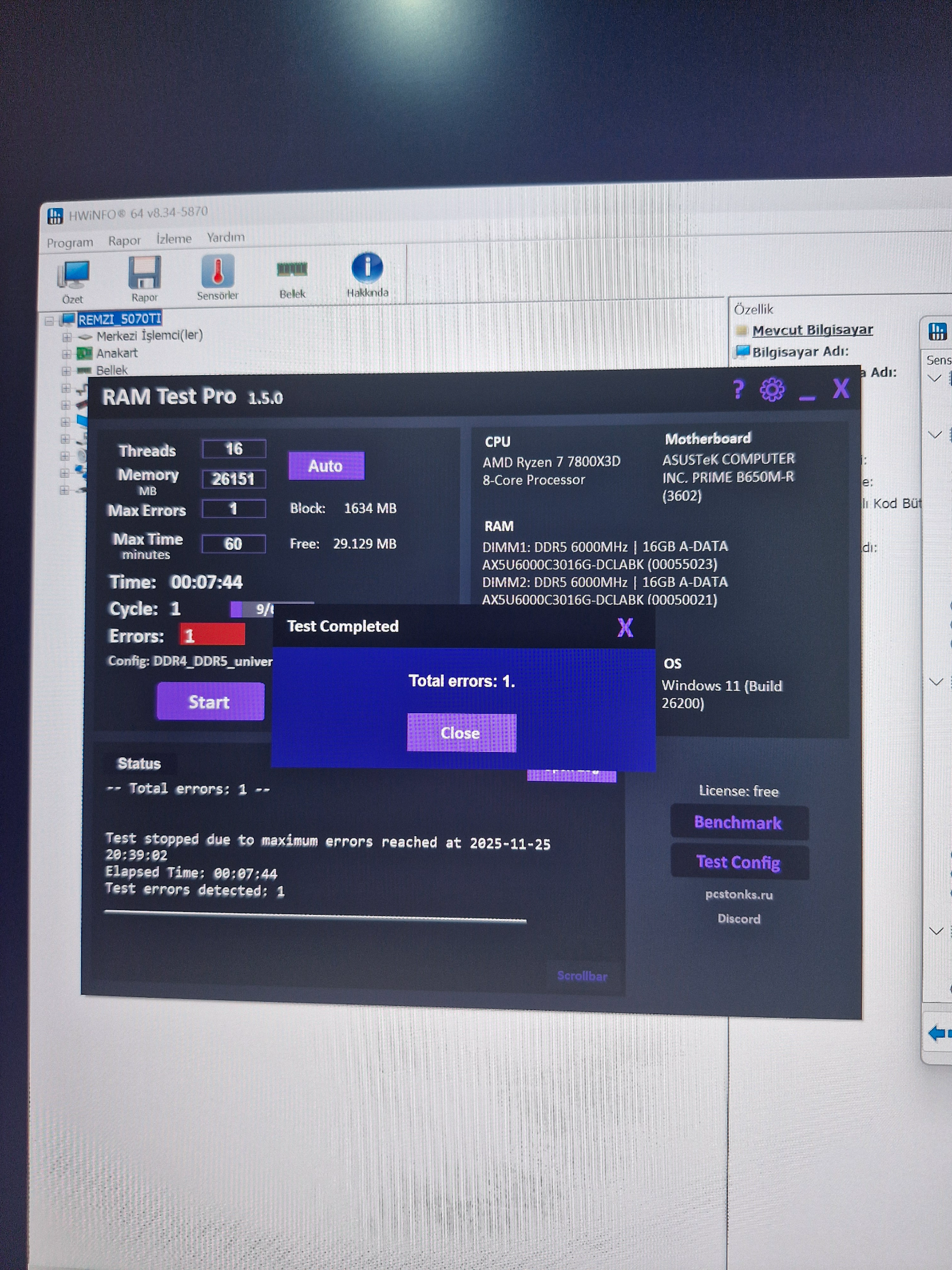Image resolution: width=952 pixels, height=1270 pixels.
Task: Select Anakart in the device tree
Action: [117, 353]
